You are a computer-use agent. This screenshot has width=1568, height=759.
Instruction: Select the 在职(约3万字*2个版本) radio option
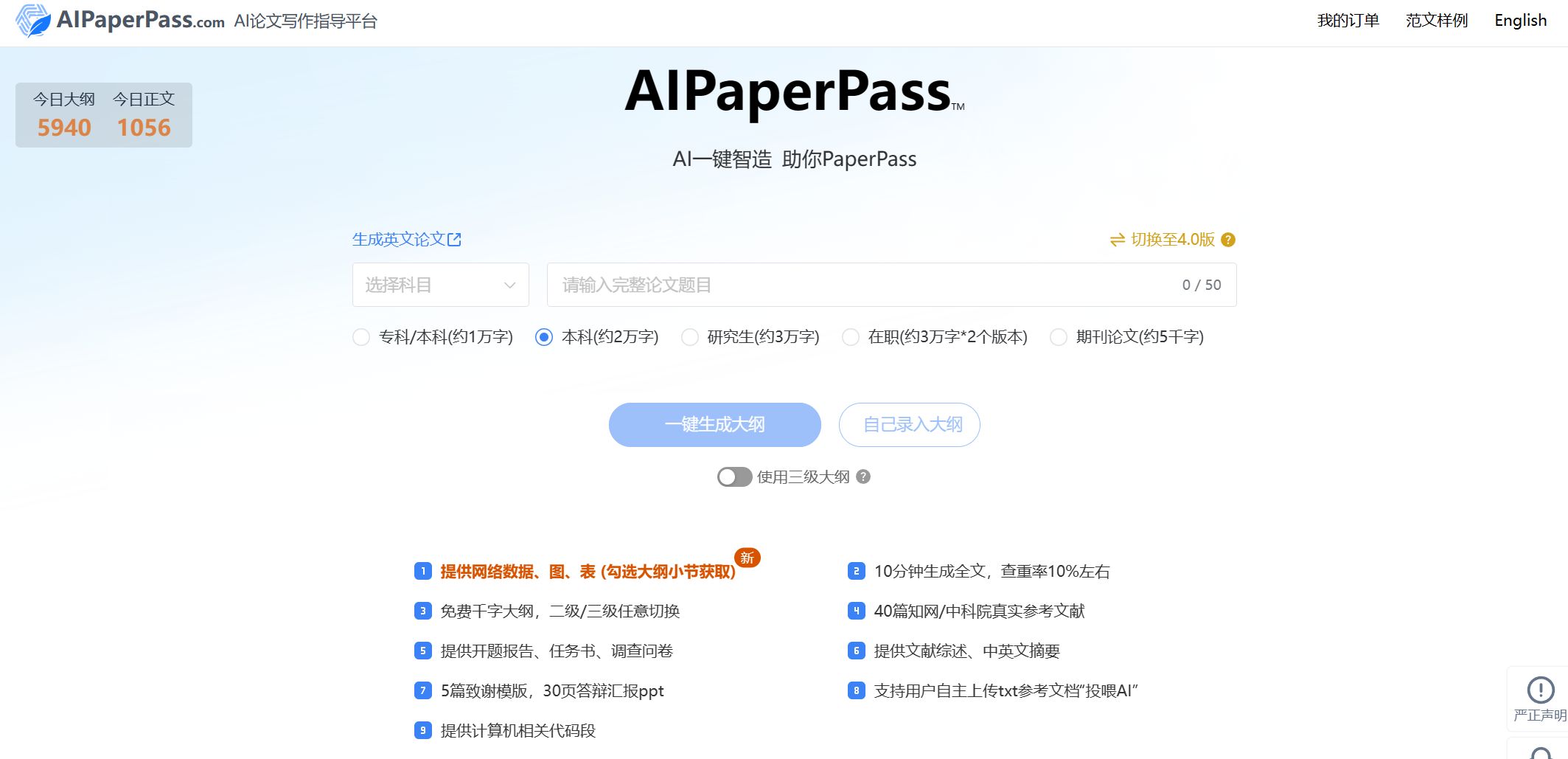point(851,337)
